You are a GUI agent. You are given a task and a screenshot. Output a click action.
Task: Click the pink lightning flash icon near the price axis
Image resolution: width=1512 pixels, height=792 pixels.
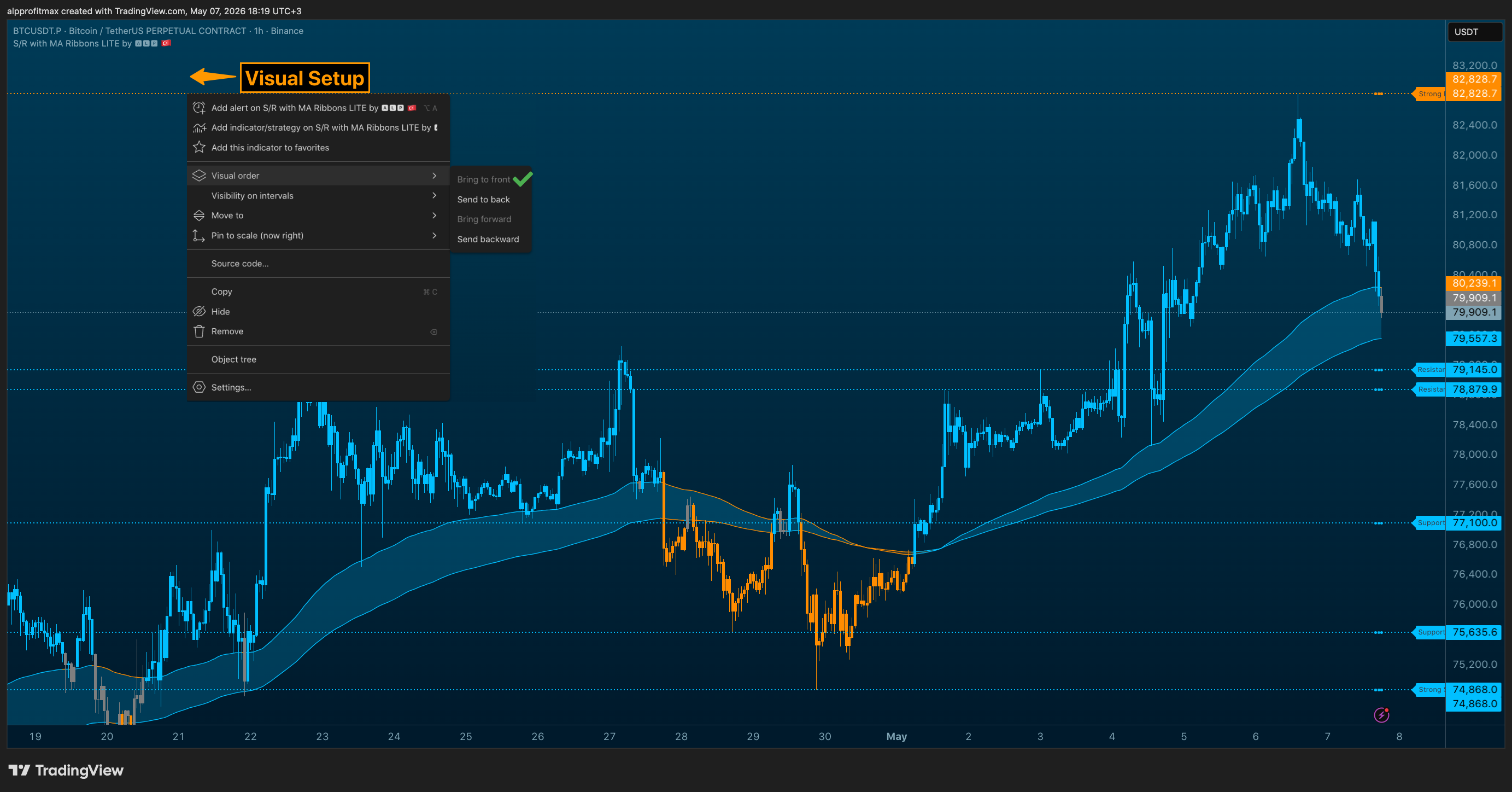pos(1381,715)
